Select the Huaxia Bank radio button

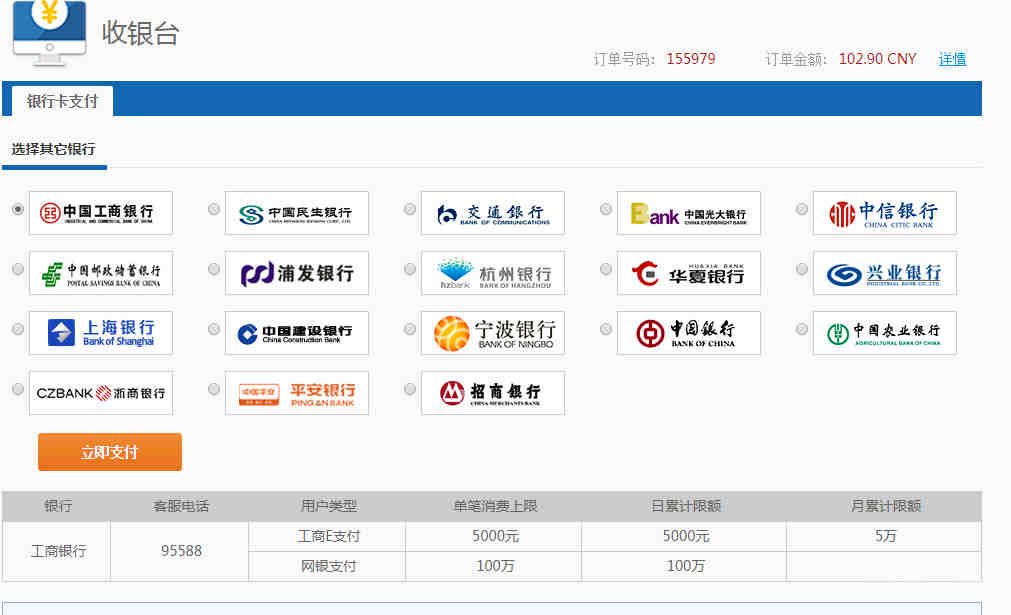(606, 269)
